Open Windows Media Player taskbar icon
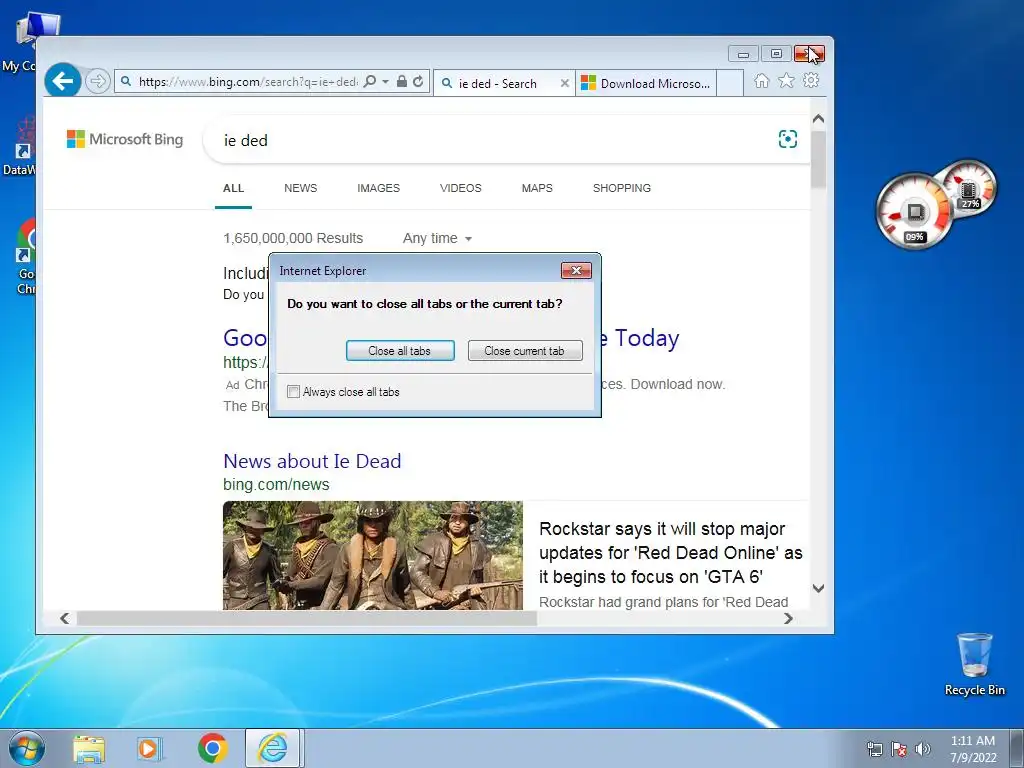The image size is (1024, 768). [149, 748]
